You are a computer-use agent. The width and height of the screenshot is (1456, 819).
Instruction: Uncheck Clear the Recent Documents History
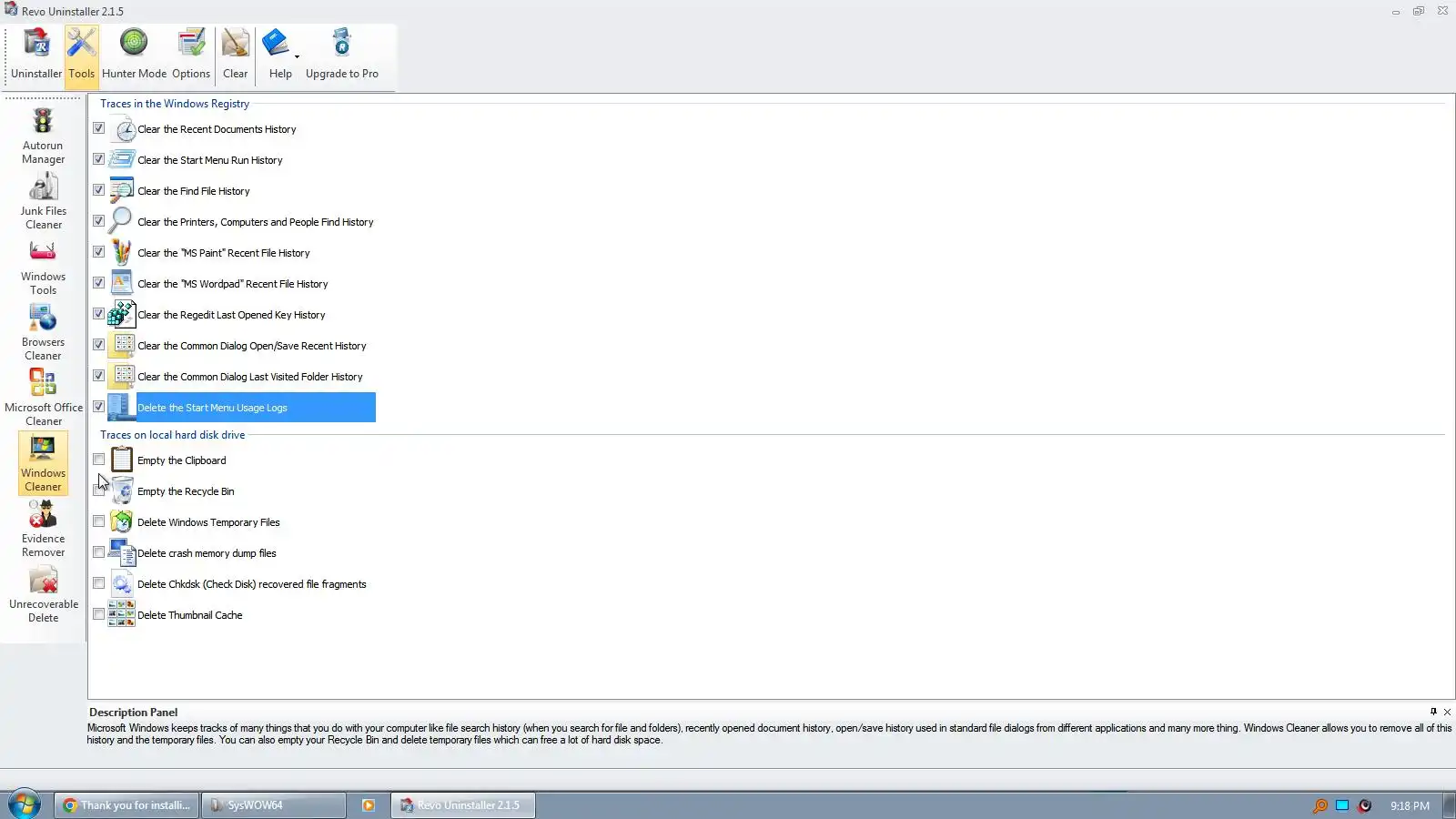click(x=98, y=128)
